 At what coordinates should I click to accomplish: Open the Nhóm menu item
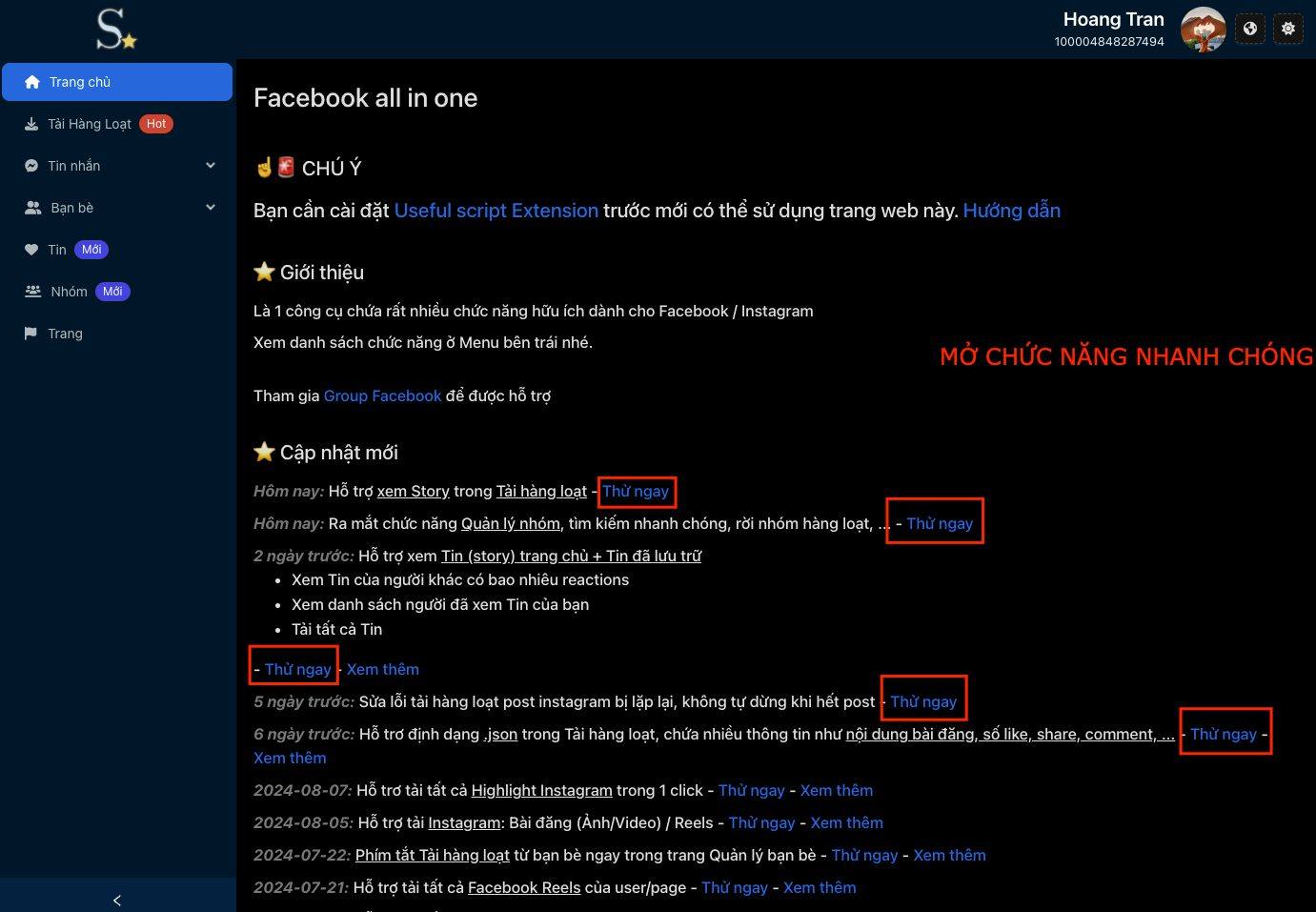click(x=117, y=292)
